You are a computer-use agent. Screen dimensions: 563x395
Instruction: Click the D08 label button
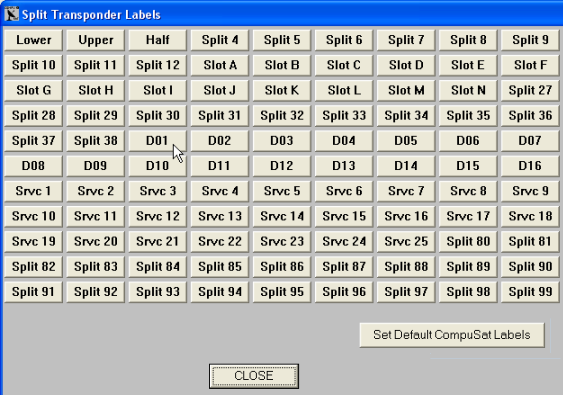[x=33, y=166]
